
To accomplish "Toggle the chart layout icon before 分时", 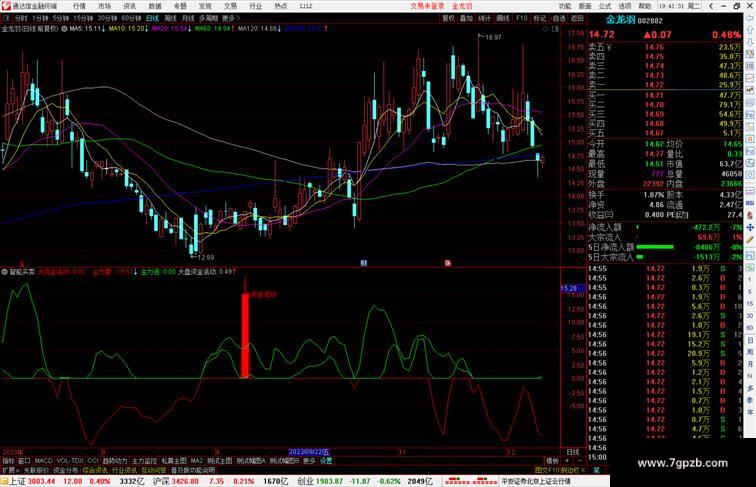I will (x=6, y=18).
